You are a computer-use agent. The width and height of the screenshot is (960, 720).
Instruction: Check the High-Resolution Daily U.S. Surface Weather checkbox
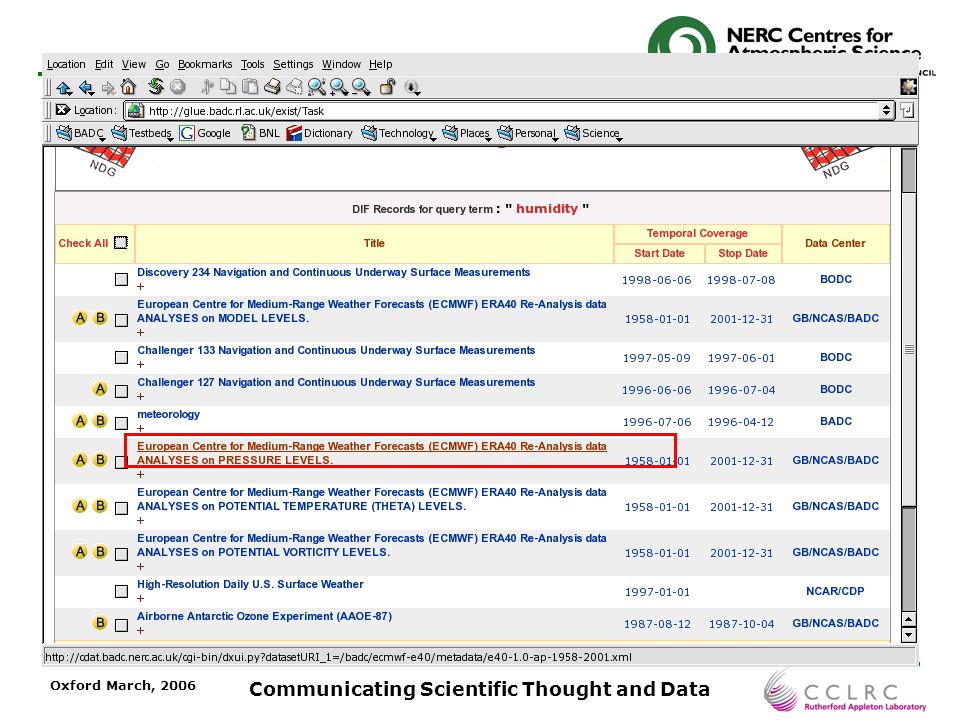pyautogui.click(x=121, y=591)
